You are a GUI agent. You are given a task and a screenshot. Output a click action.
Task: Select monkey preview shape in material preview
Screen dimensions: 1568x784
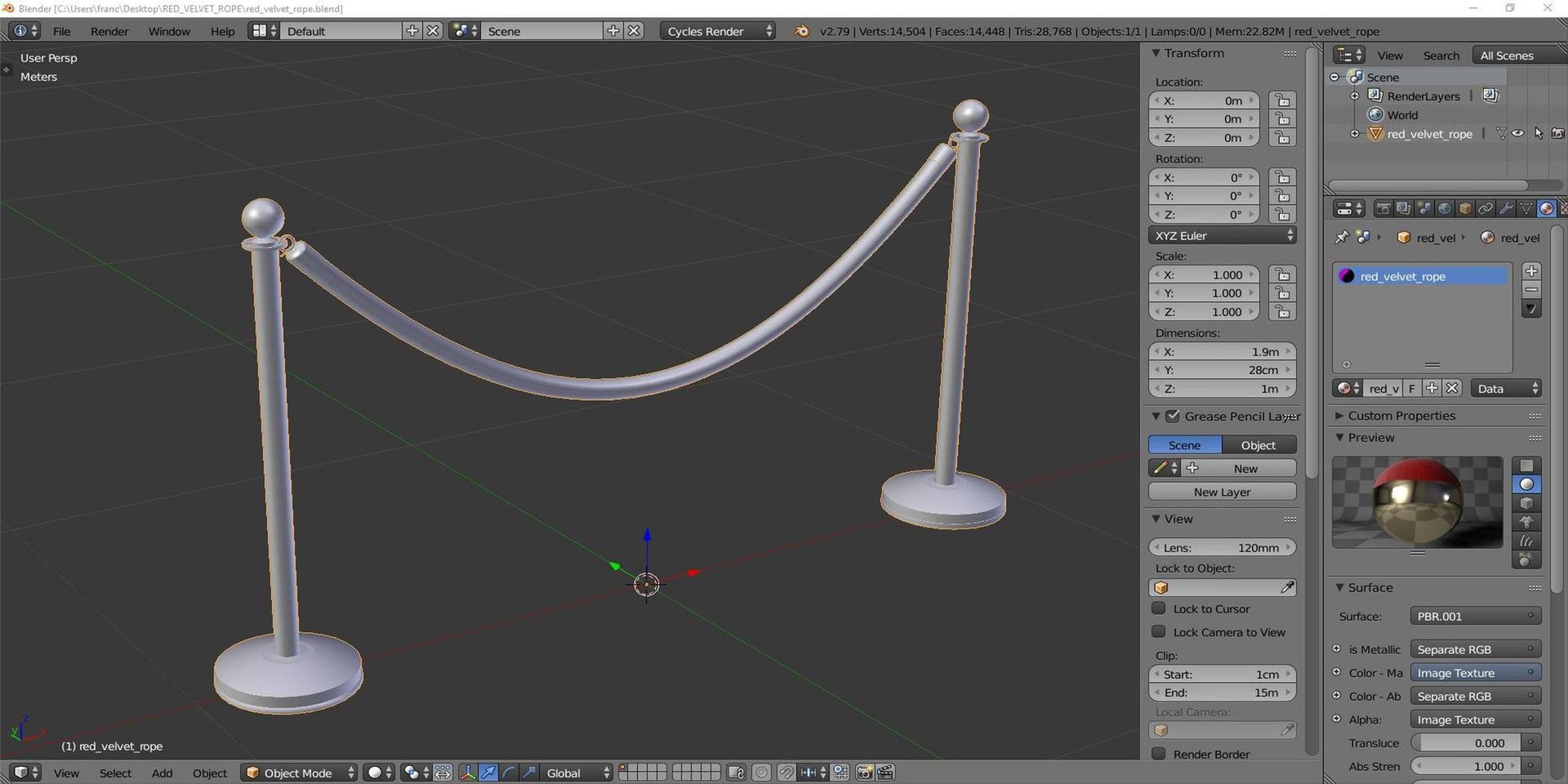tap(1526, 522)
